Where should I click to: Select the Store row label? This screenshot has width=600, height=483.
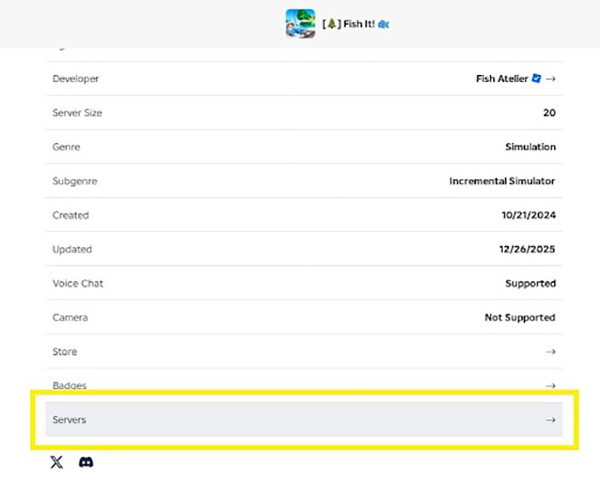(64, 352)
